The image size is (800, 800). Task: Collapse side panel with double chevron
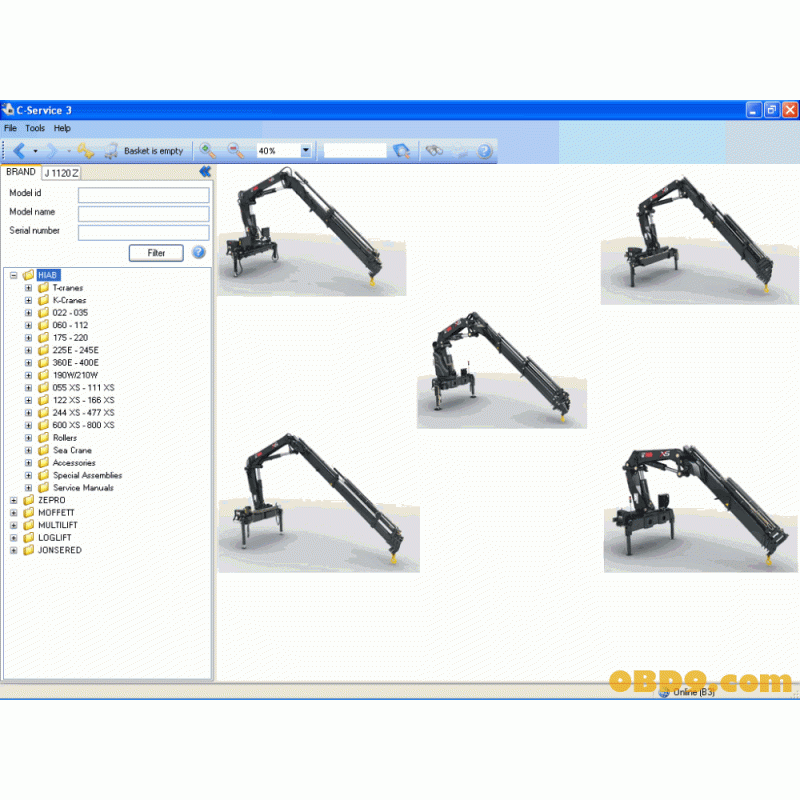205,171
